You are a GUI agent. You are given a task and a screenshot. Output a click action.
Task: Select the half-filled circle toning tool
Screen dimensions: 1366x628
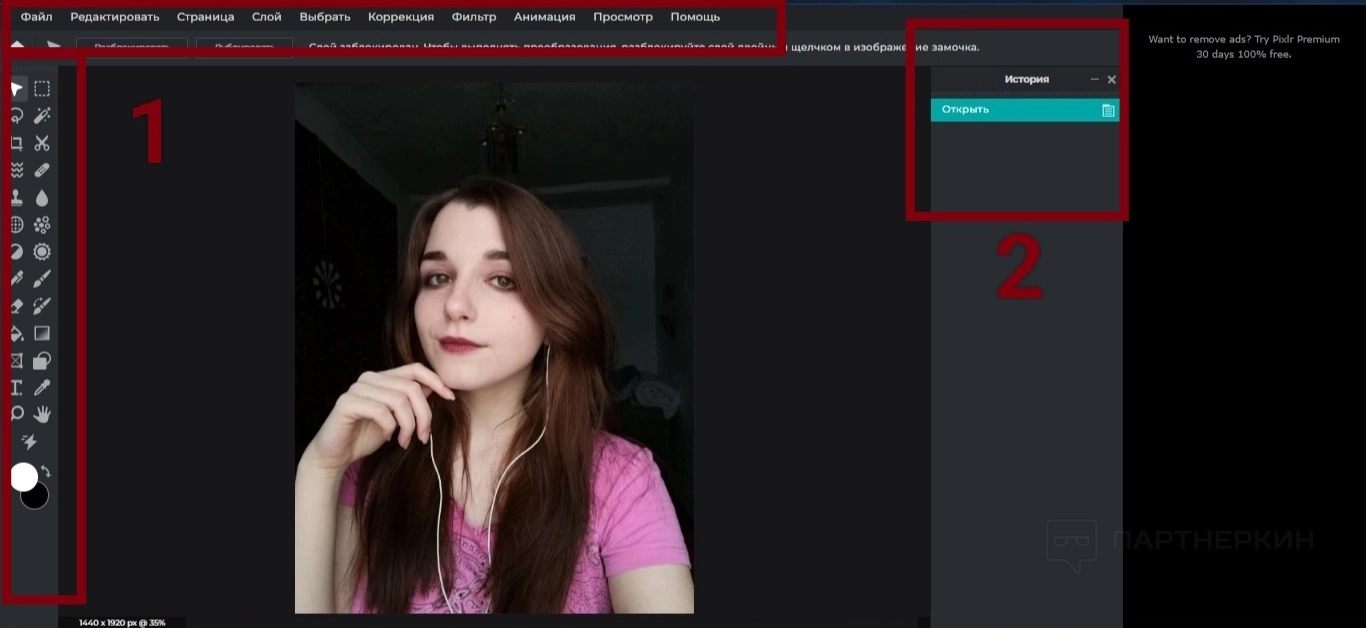click(x=17, y=252)
